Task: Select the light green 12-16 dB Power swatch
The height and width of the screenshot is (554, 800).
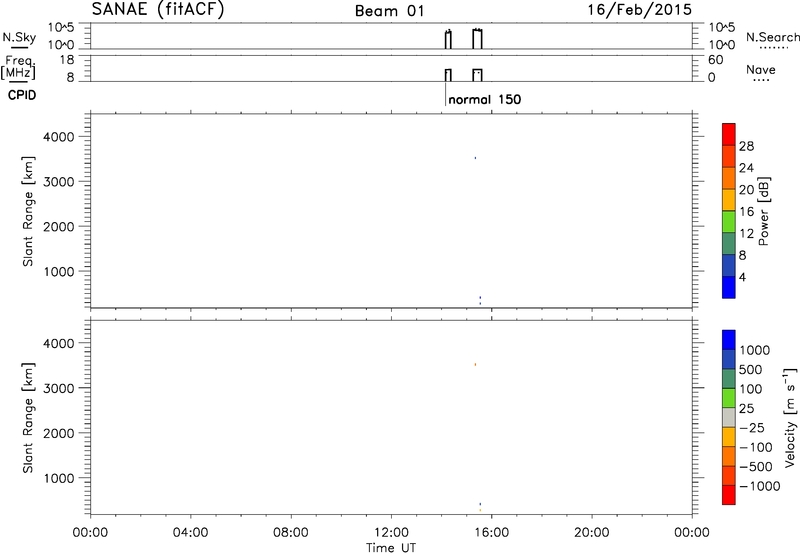Action: pos(729,221)
